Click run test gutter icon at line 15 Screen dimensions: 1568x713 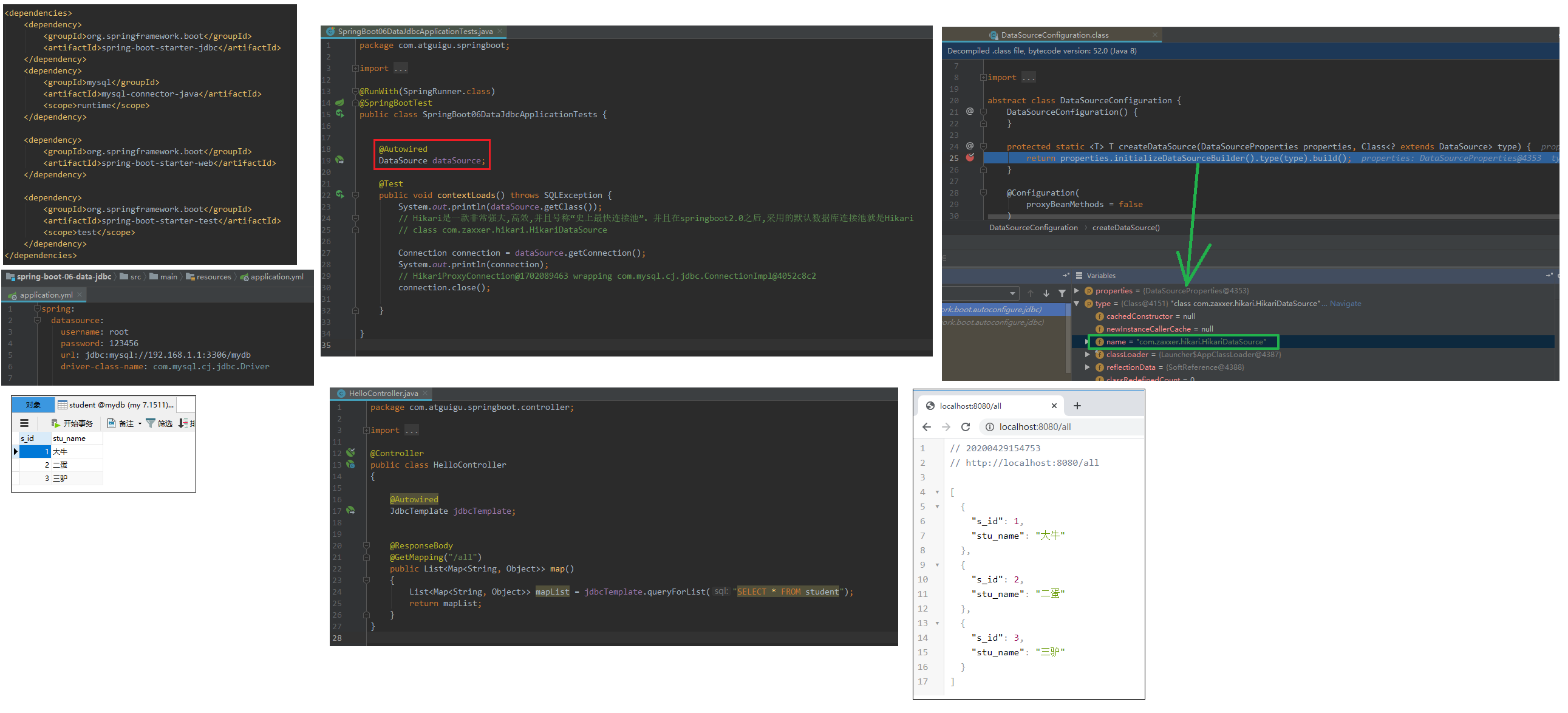339,114
